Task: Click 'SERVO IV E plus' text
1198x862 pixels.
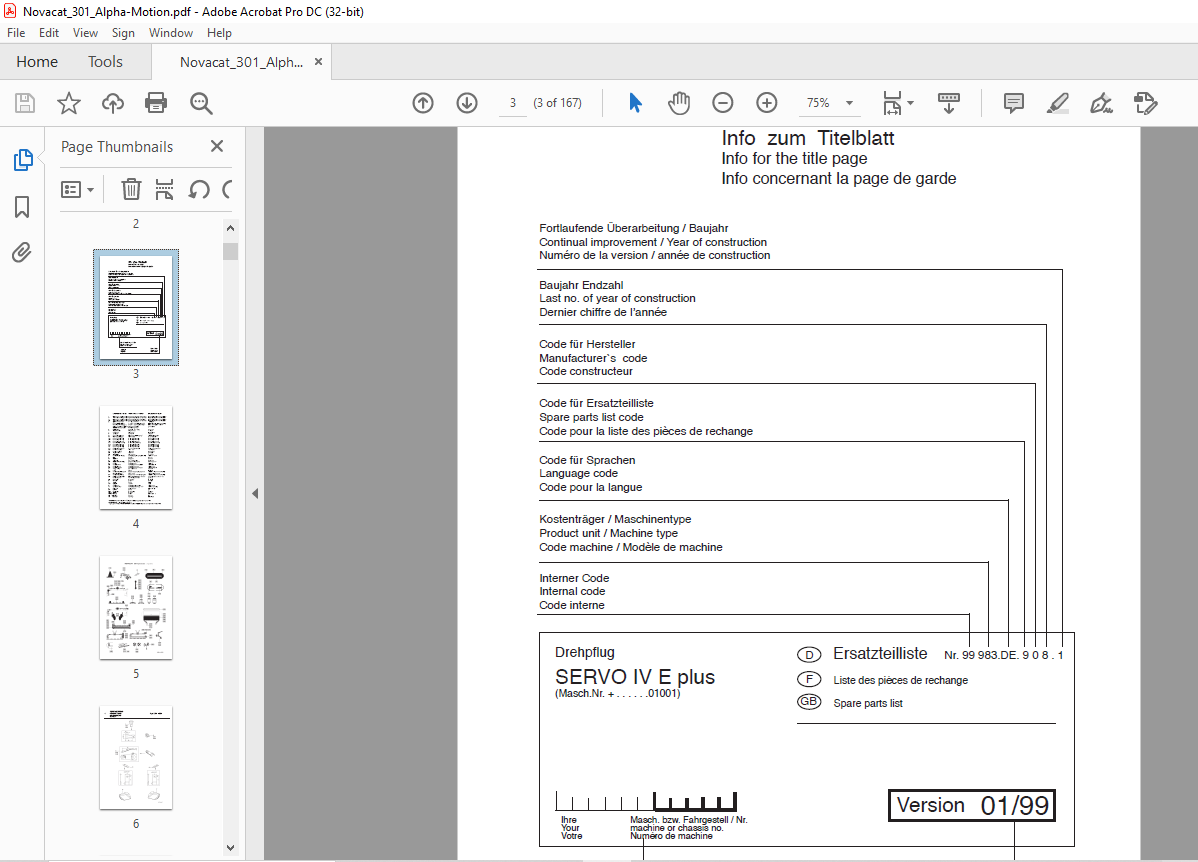Action: coord(635,677)
